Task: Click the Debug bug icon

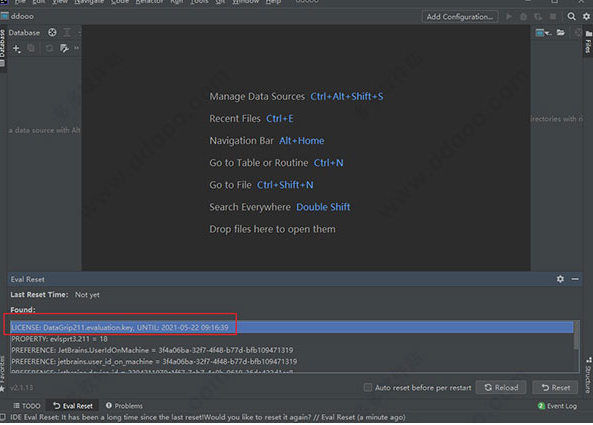Action: [x=523, y=17]
